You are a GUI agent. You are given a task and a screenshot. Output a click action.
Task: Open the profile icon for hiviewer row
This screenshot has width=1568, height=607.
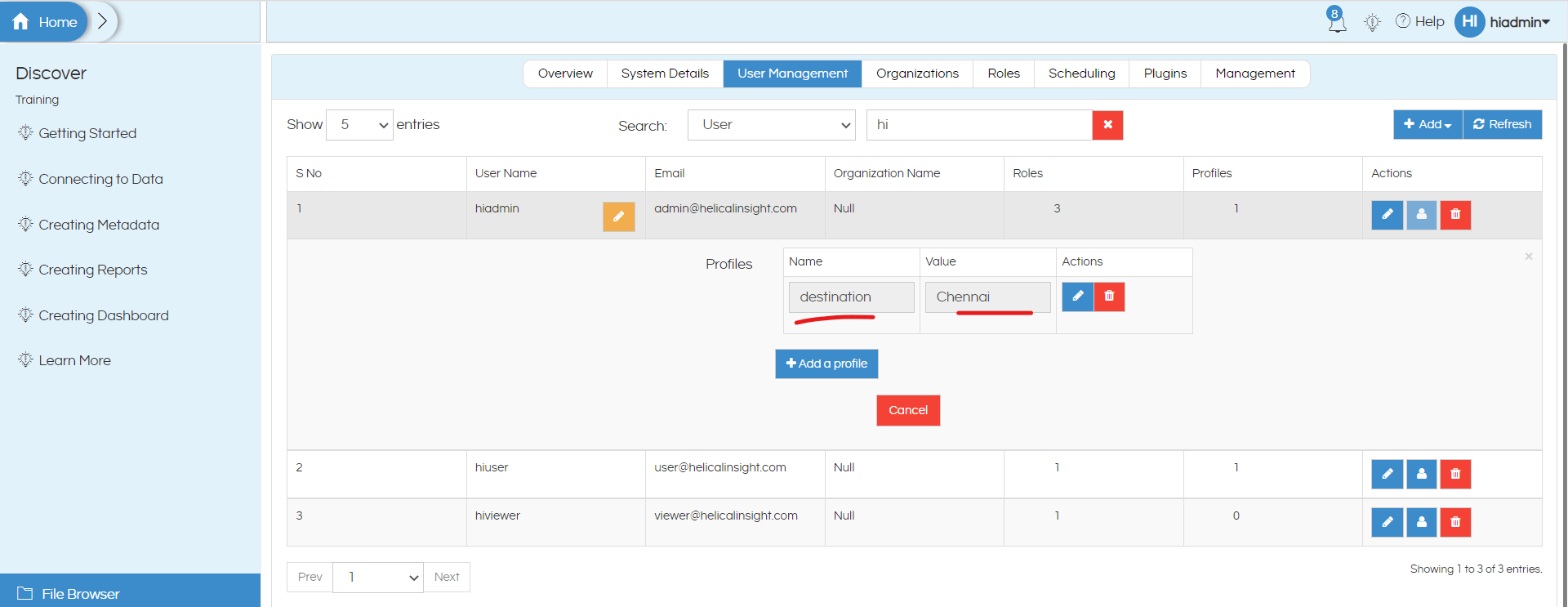click(x=1422, y=522)
